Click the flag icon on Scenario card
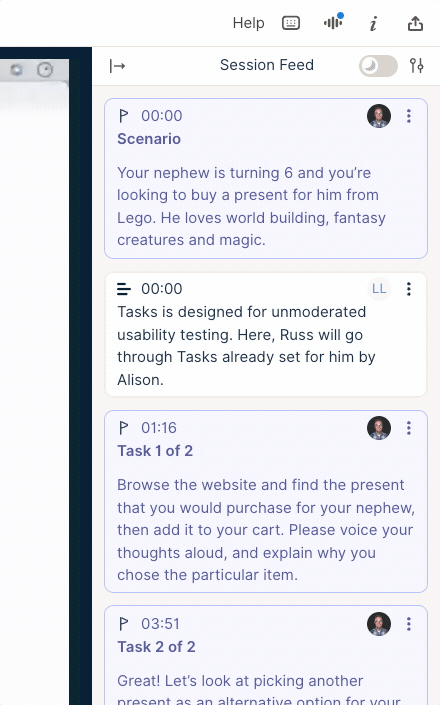 124,116
